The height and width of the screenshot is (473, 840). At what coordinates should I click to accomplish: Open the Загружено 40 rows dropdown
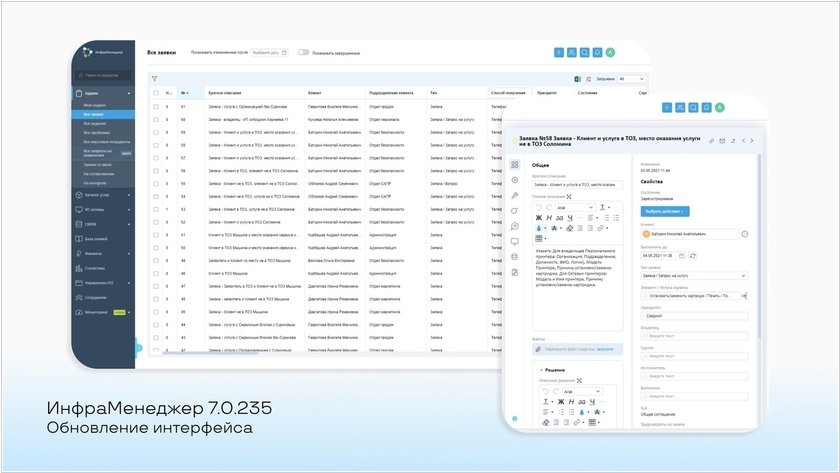coord(632,79)
